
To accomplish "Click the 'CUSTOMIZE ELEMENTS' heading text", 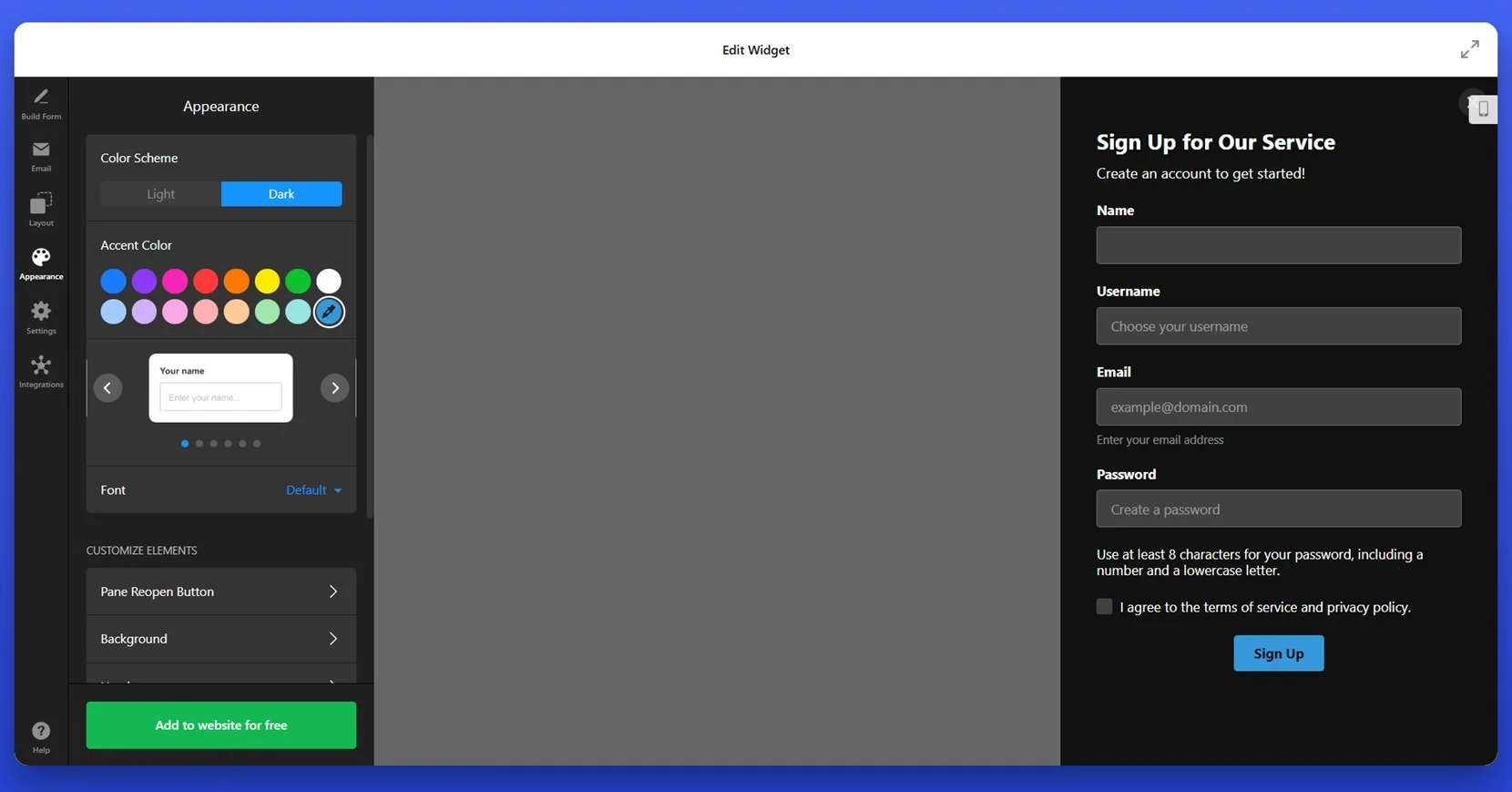I will point(141,550).
